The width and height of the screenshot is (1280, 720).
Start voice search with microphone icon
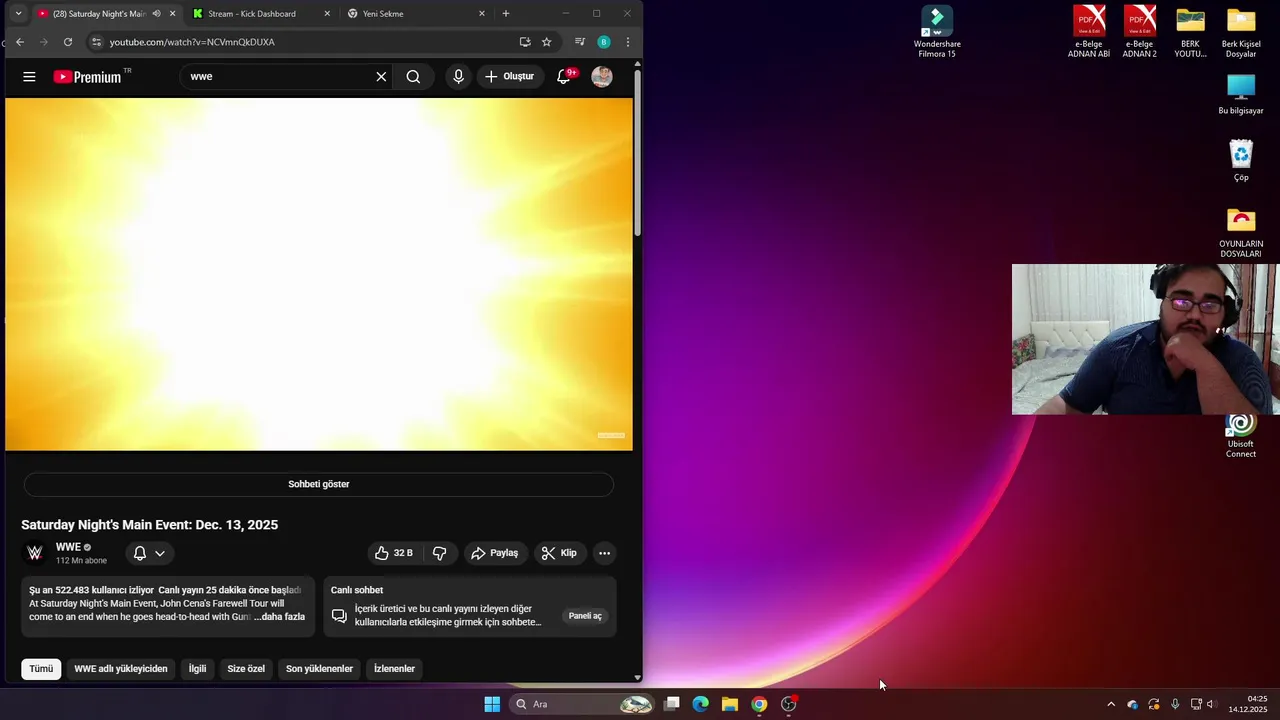458,77
